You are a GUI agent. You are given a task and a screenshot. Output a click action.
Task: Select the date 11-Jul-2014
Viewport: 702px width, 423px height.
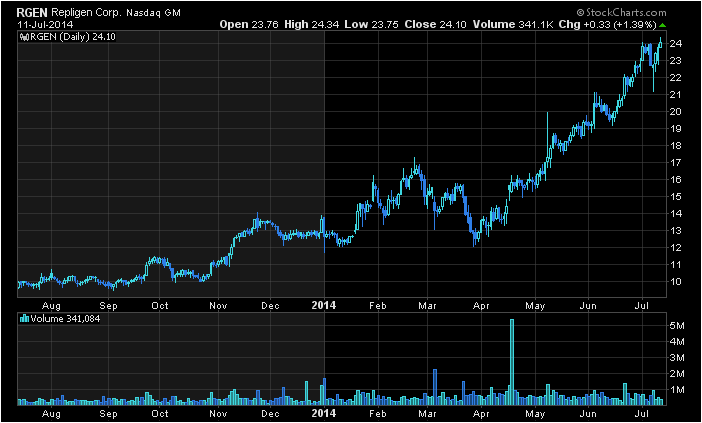[45, 25]
